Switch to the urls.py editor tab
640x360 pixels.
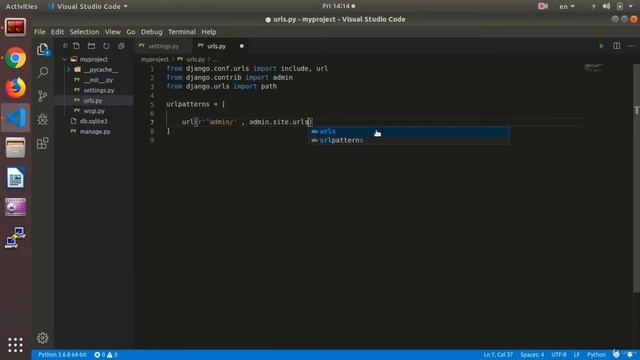pos(216,46)
